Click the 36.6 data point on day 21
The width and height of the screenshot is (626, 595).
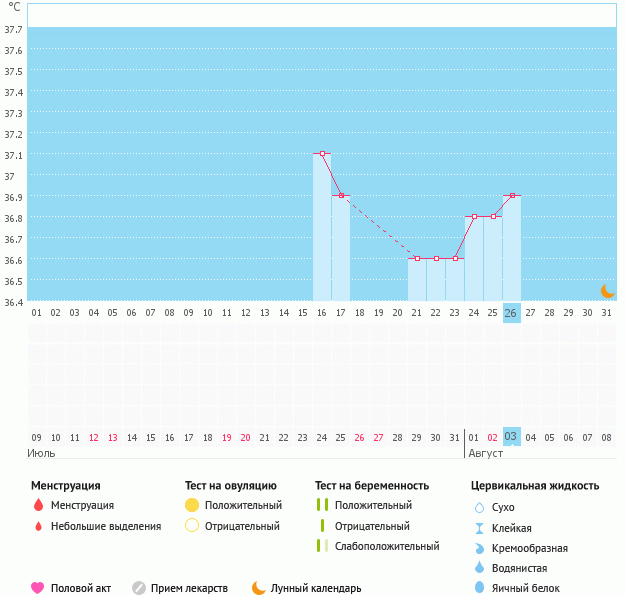point(417,259)
